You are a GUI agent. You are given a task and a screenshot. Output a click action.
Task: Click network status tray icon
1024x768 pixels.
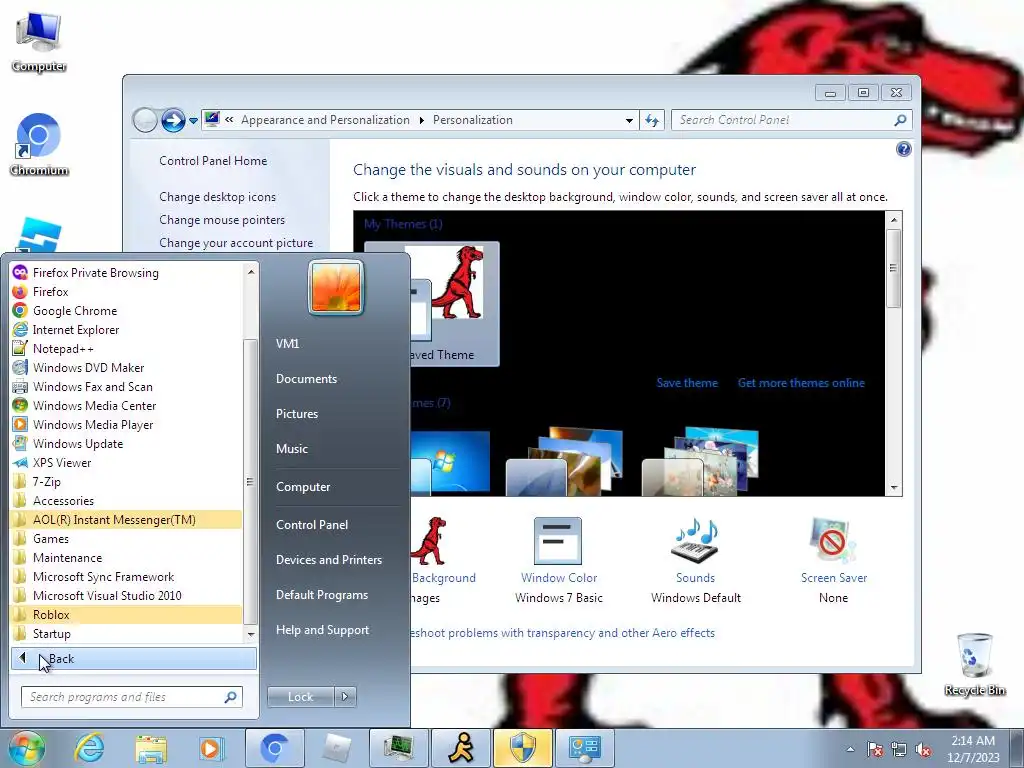899,749
